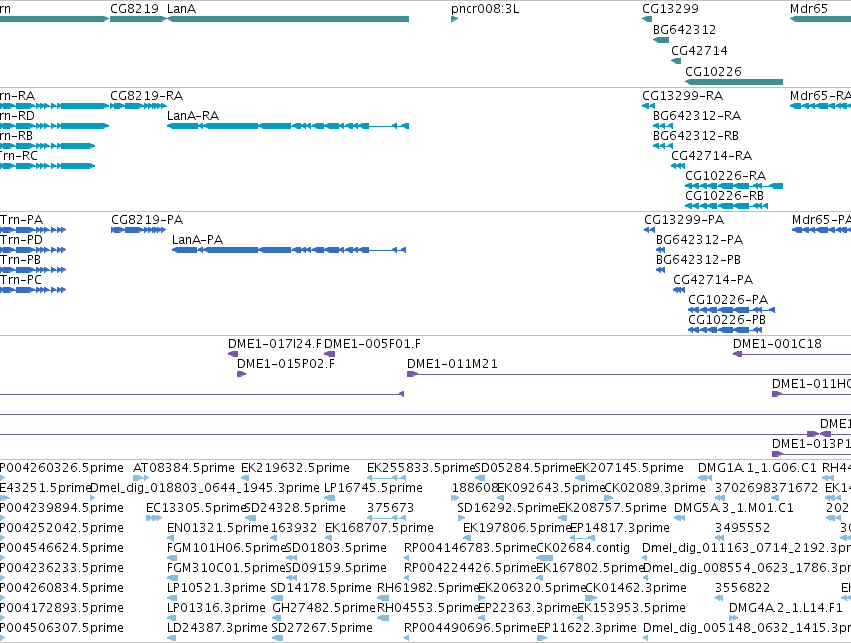This screenshot has height=643, width=851.
Task: Open the LanA-PA protein label
Action: pyautogui.click(x=198, y=240)
